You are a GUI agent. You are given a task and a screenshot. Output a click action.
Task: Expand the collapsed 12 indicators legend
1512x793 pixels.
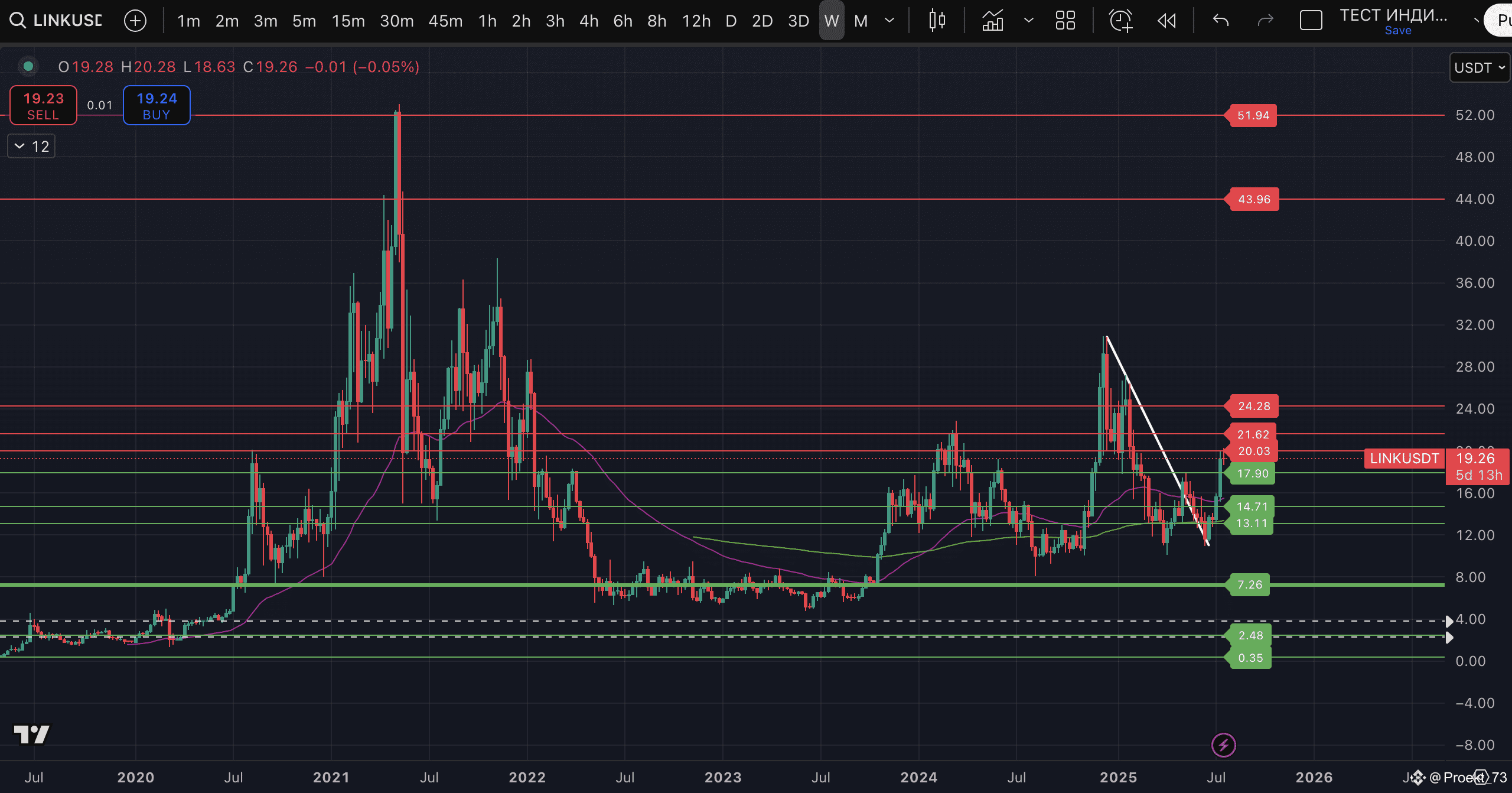coord(31,147)
